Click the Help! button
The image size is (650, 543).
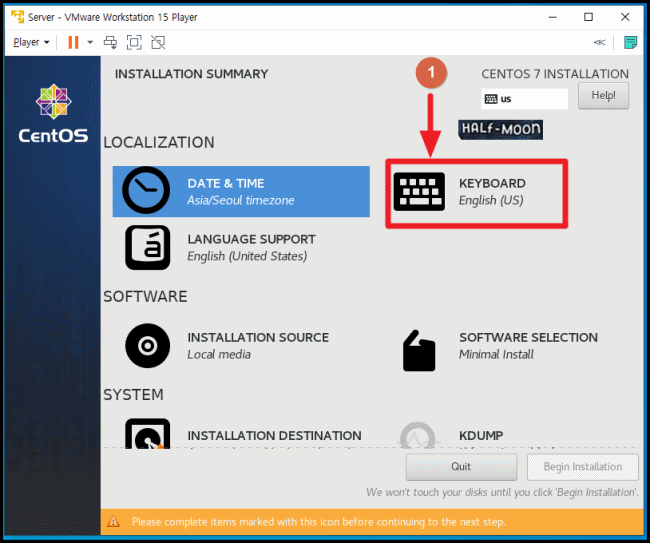pos(604,96)
